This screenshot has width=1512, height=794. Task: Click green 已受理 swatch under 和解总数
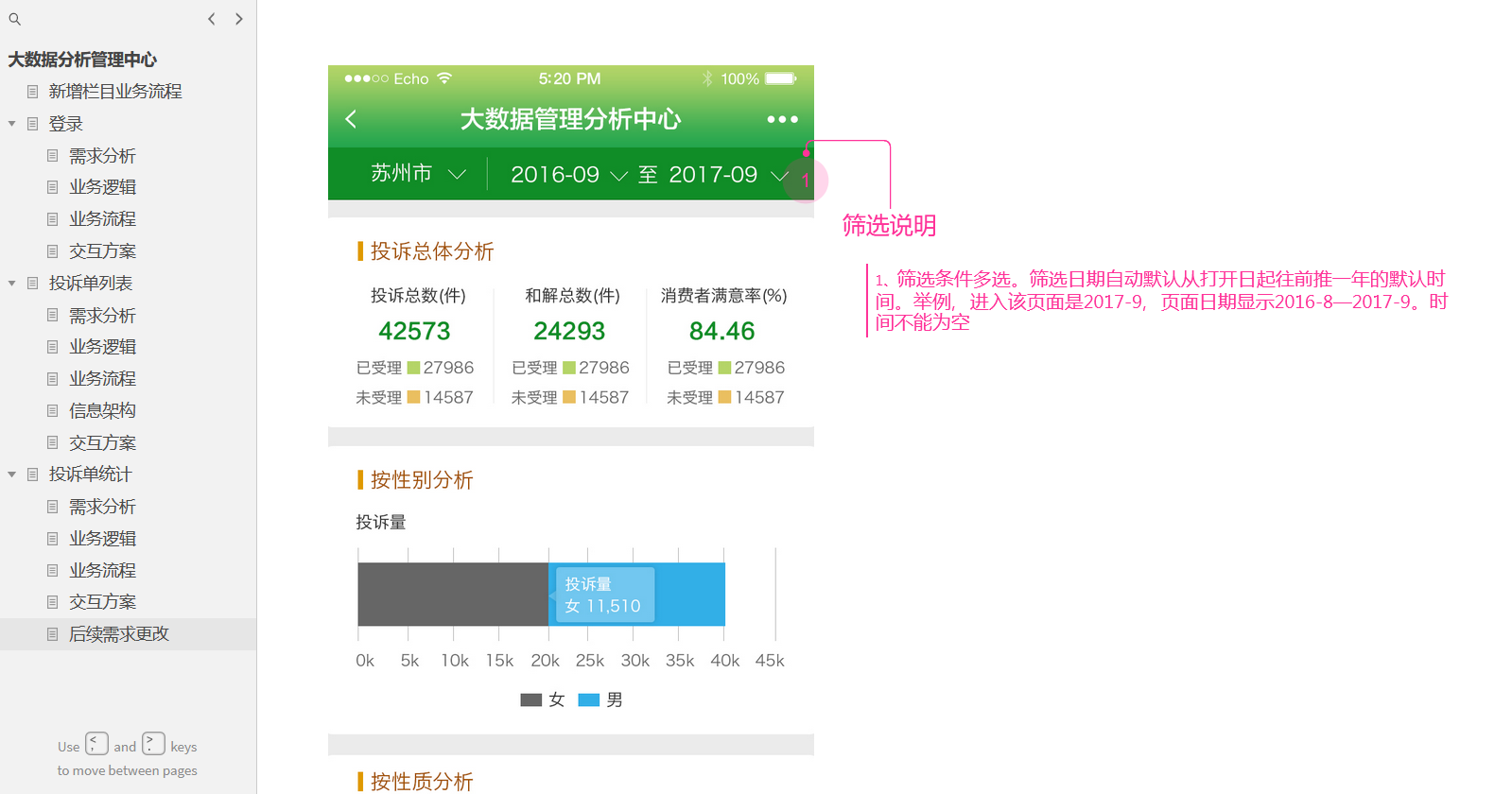coord(569,368)
